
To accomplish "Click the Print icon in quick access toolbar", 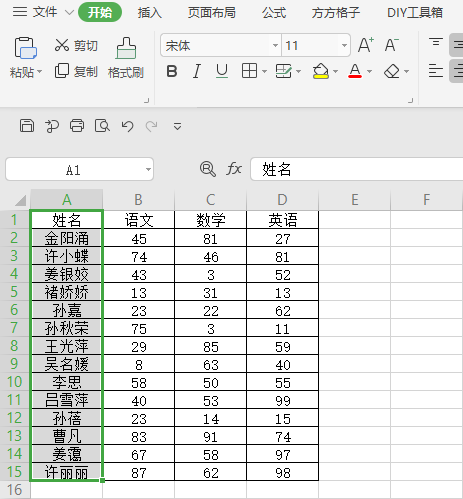I will 77,126.
